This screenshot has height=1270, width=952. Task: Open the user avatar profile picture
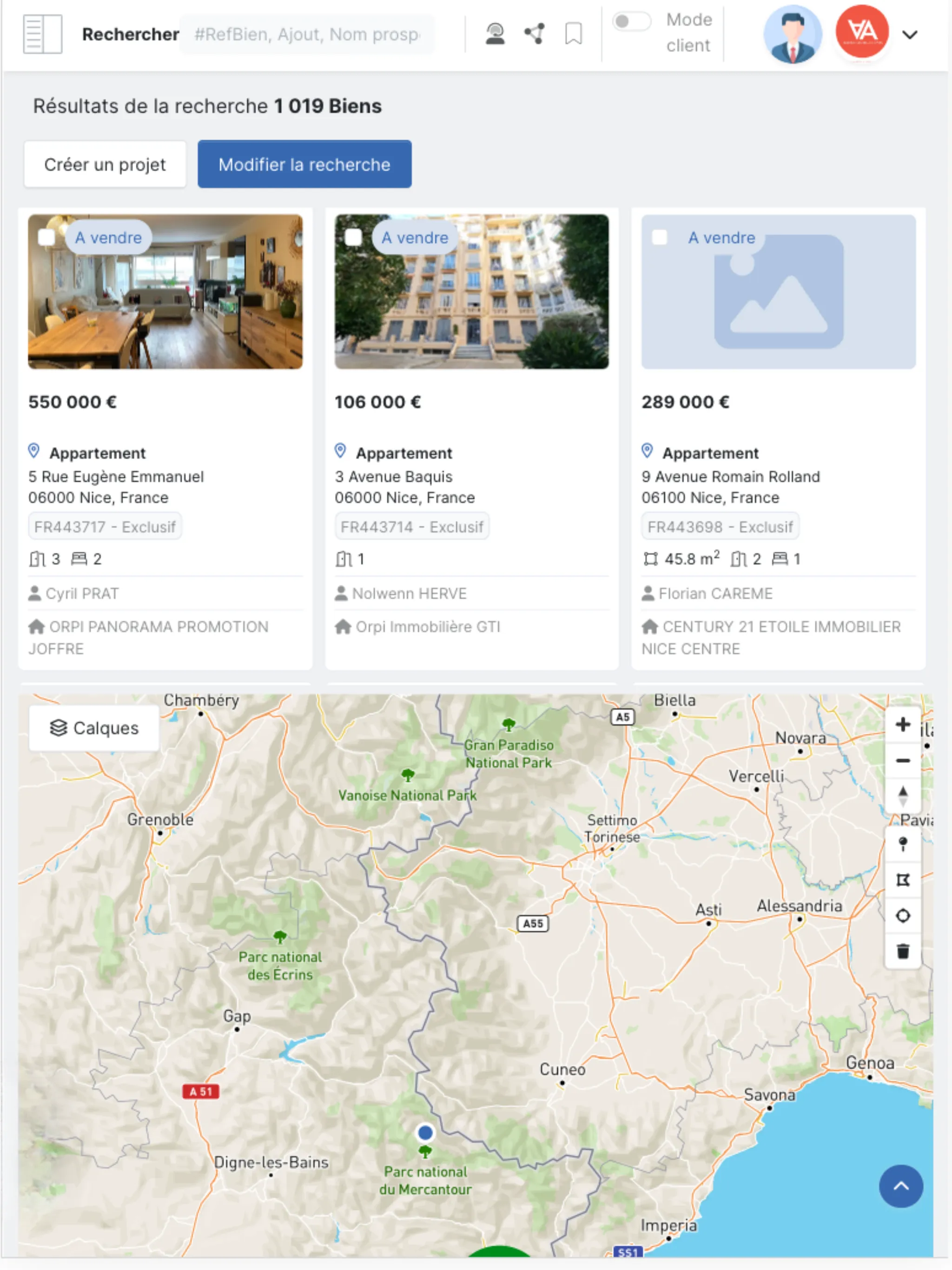[x=793, y=34]
